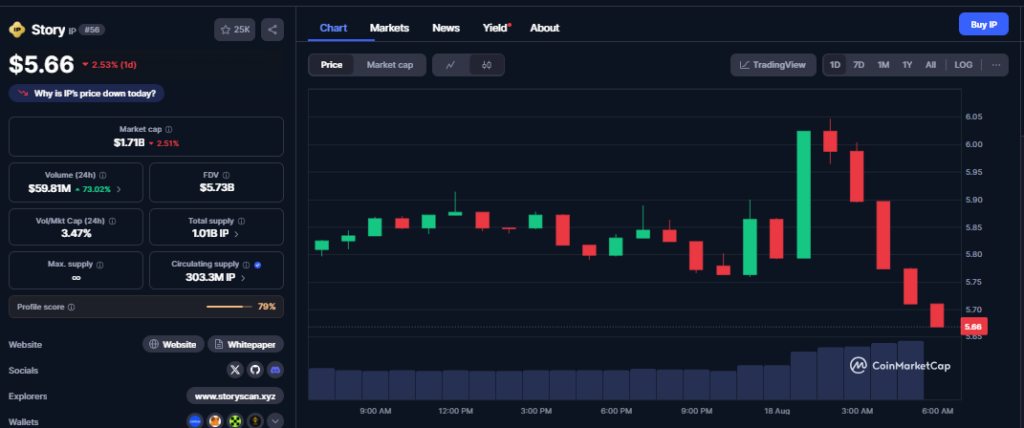Set chart range to 7D
1024x428 pixels.
(859, 65)
